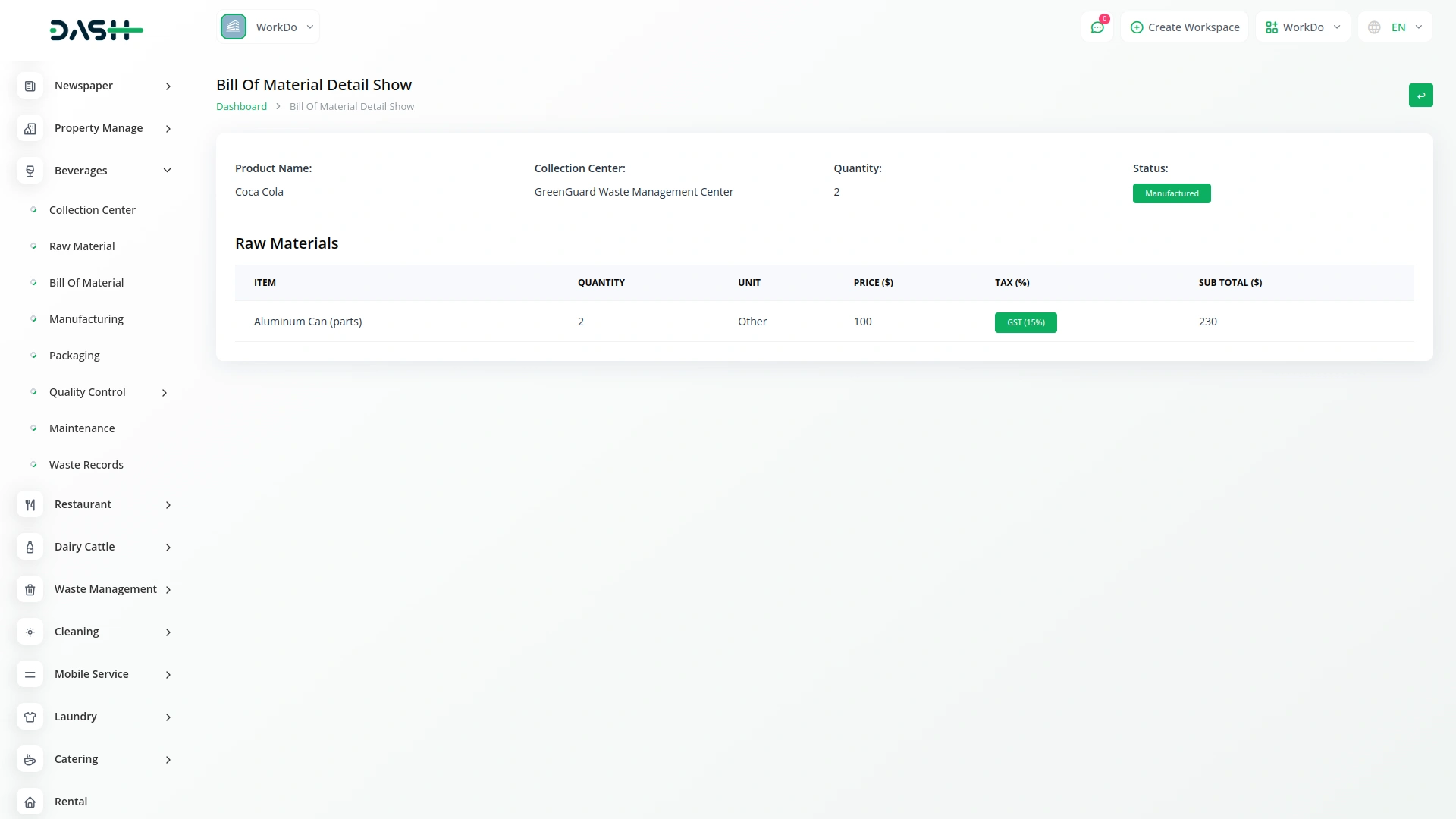The width and height of the screenshot is (1456, 819).
Task: Open Collection Center in sidebar
Action: [93, 210]
